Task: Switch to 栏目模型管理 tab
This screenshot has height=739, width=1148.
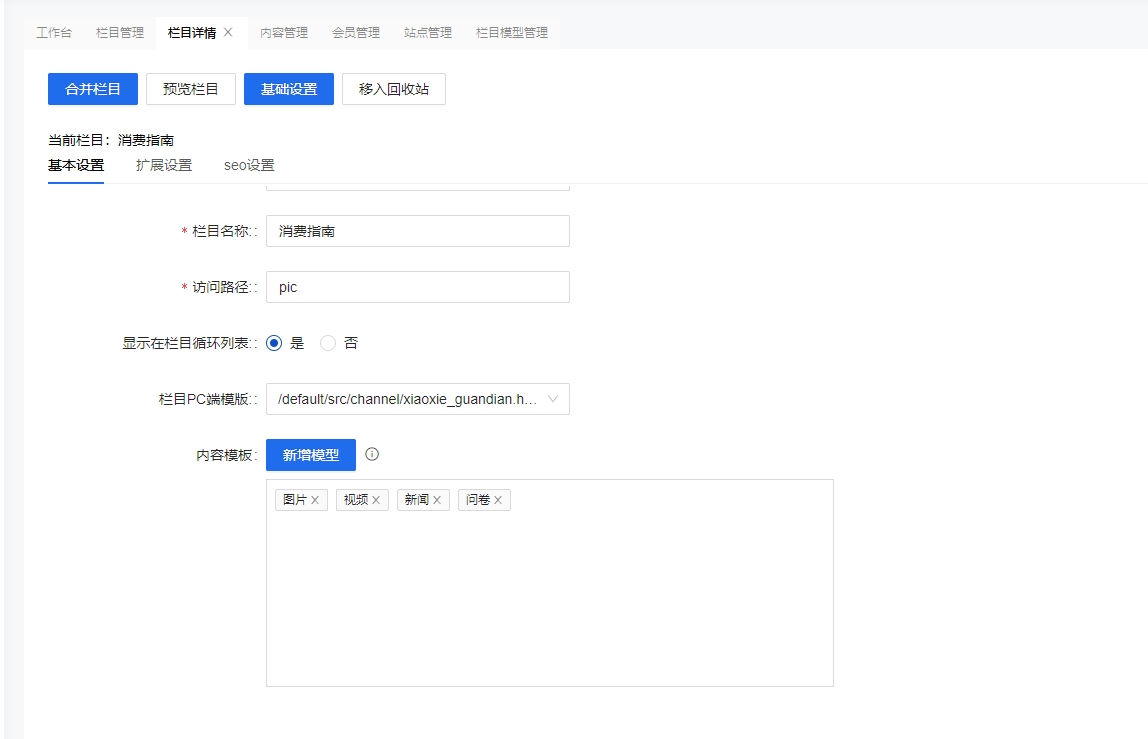Action: click(x=512, y=32)
